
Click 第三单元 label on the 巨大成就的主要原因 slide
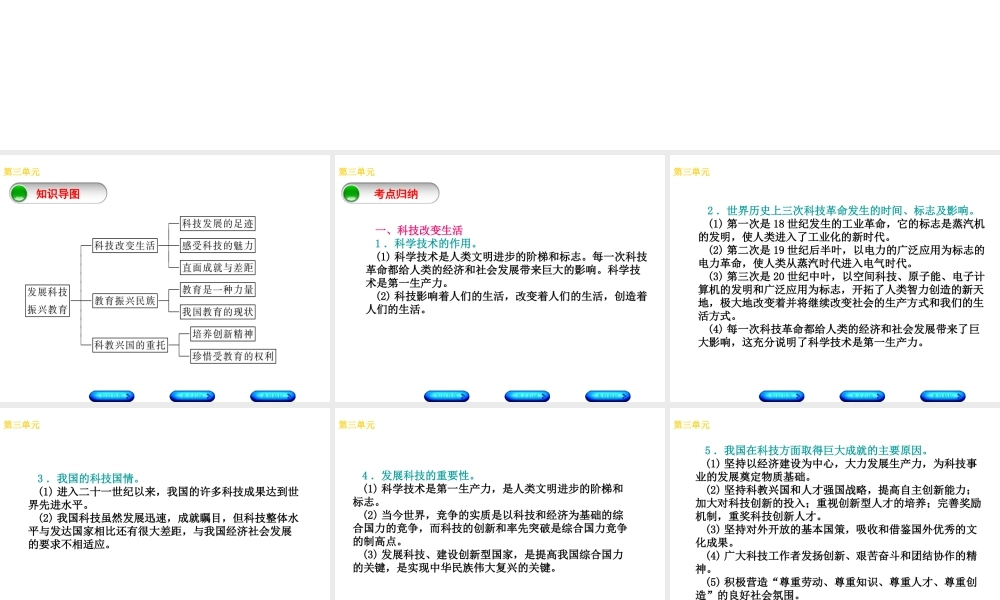click(691, 425)
